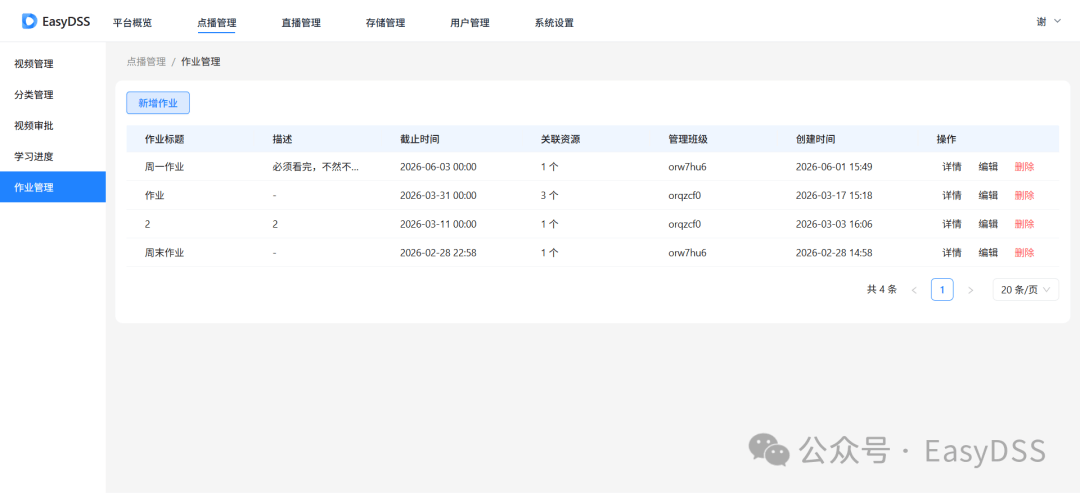View 详情 for the 作业 row
This screenshot has height=494, width=1080.
952,196
